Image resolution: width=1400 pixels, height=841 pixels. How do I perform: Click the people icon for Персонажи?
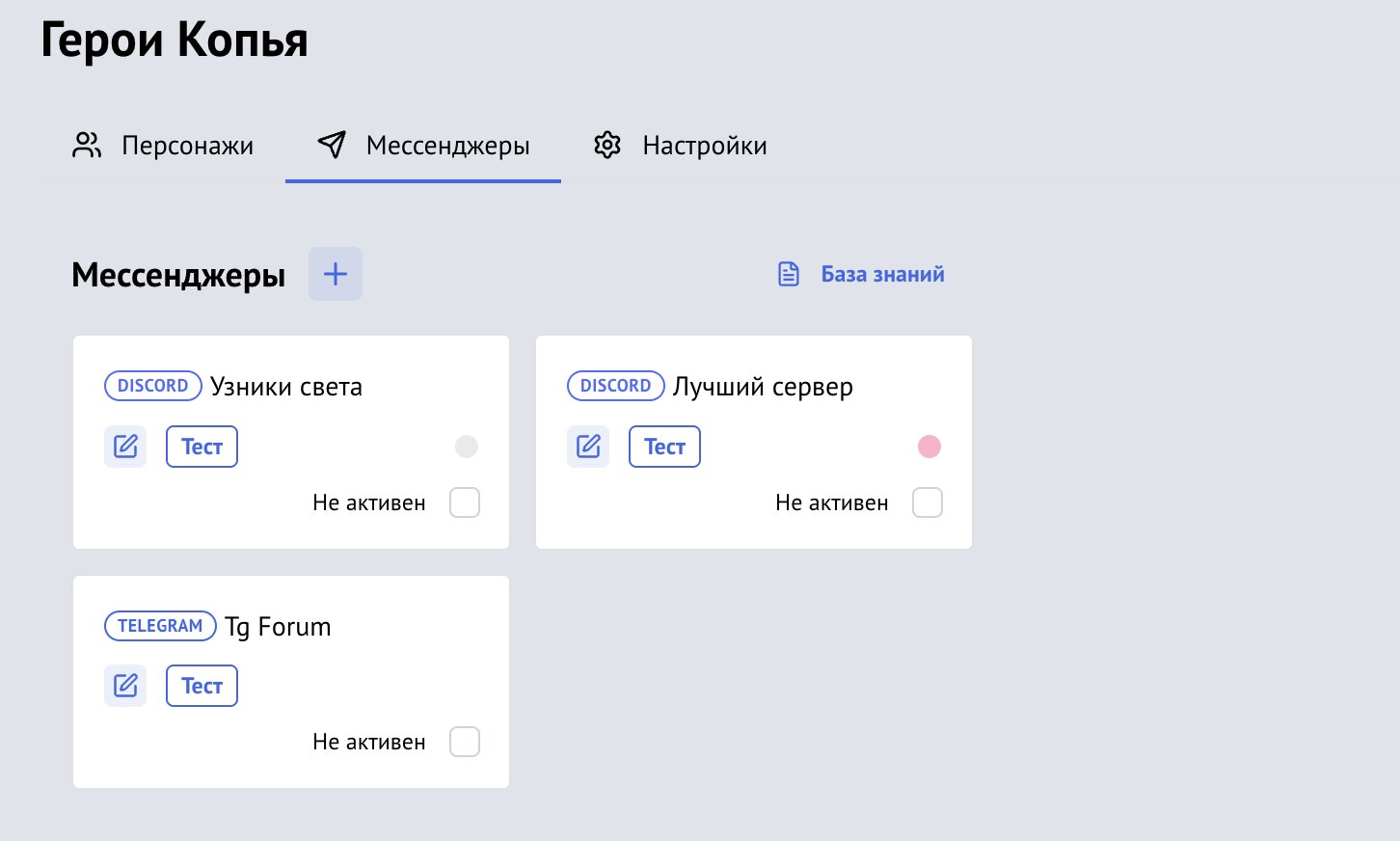point(87,145)
